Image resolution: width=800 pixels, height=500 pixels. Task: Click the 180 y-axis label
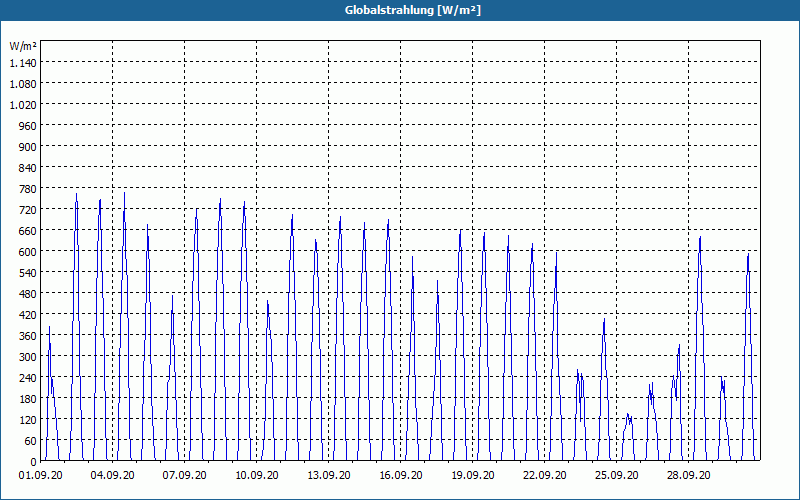28,399
